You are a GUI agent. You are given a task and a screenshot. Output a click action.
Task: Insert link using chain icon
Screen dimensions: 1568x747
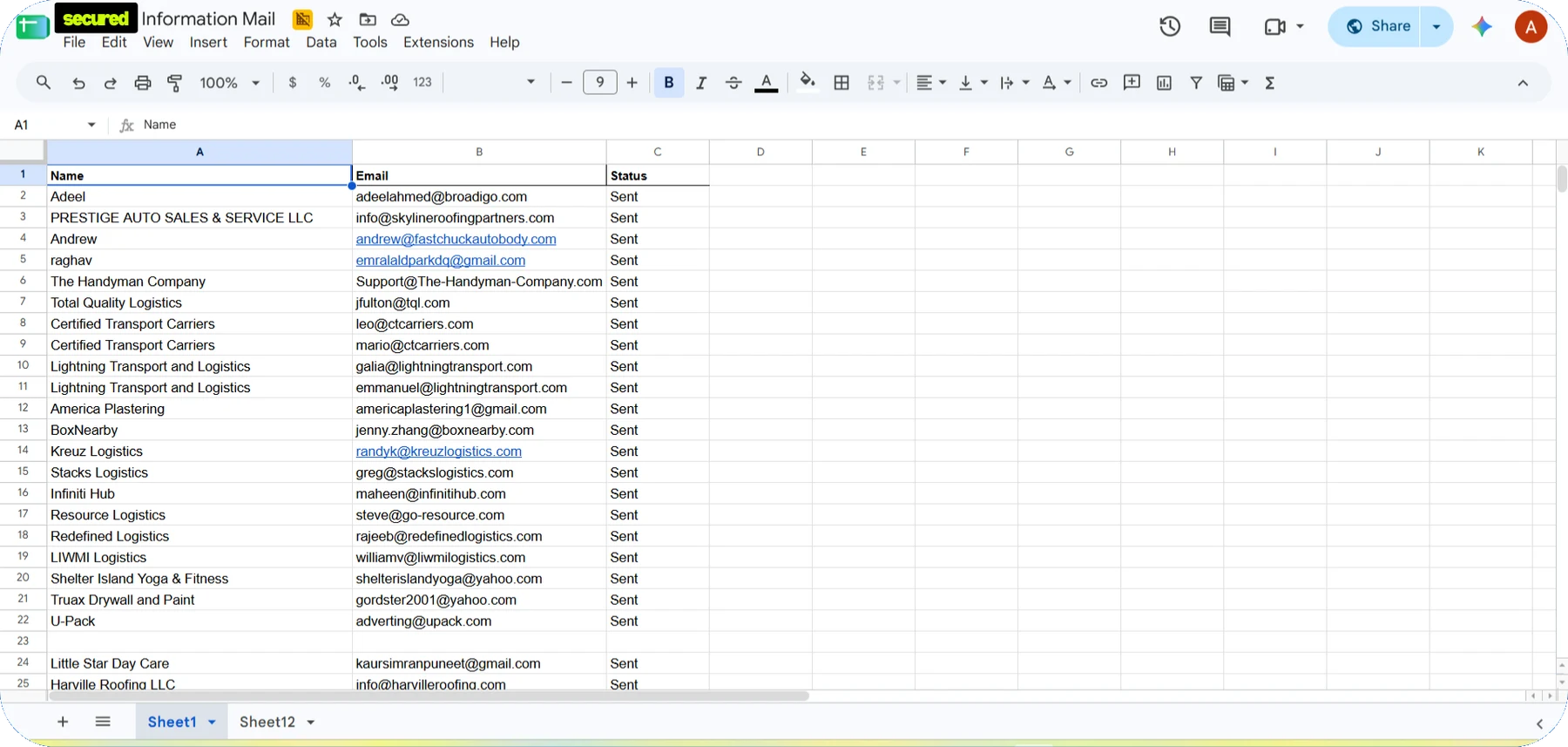tap(1099, 83)
